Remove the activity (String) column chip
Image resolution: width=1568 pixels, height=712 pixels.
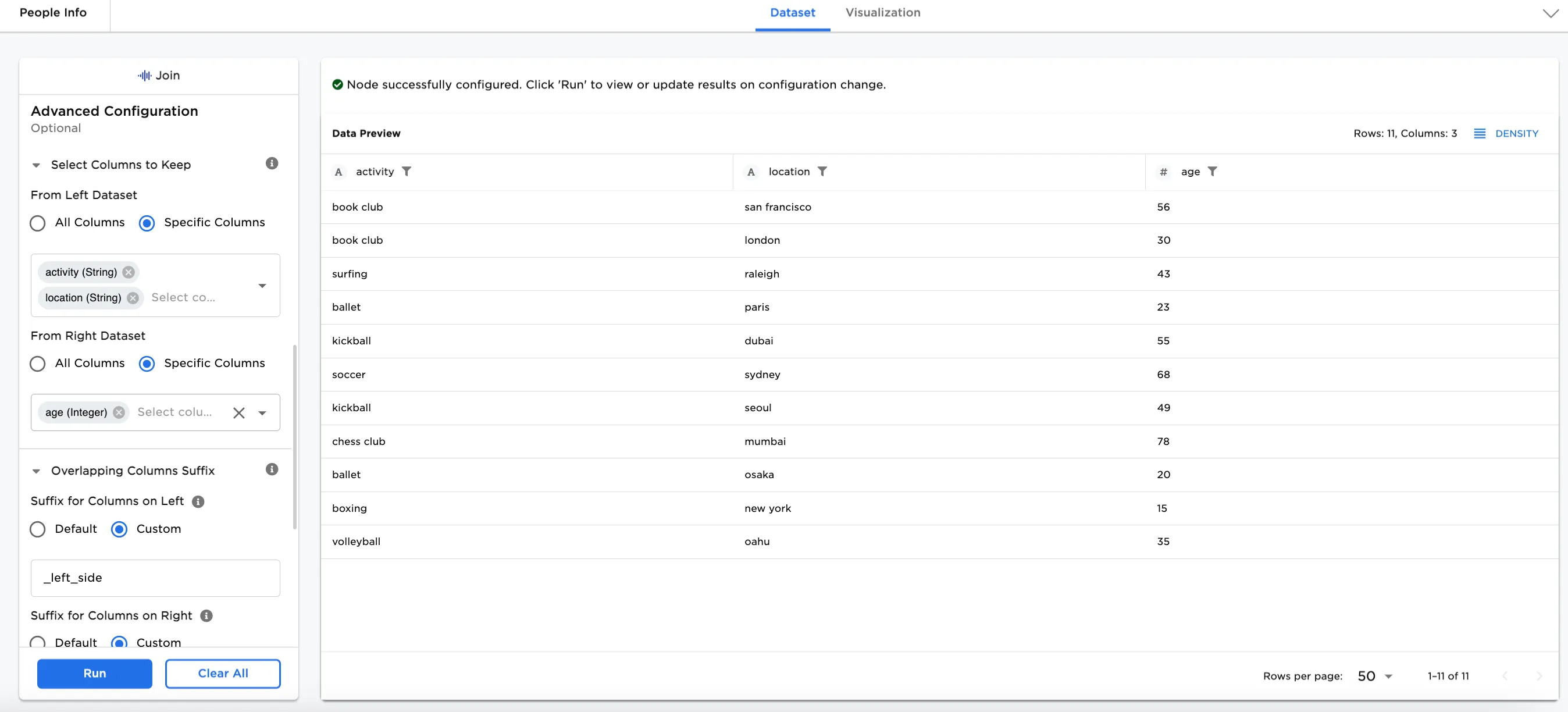coord(129,272)
